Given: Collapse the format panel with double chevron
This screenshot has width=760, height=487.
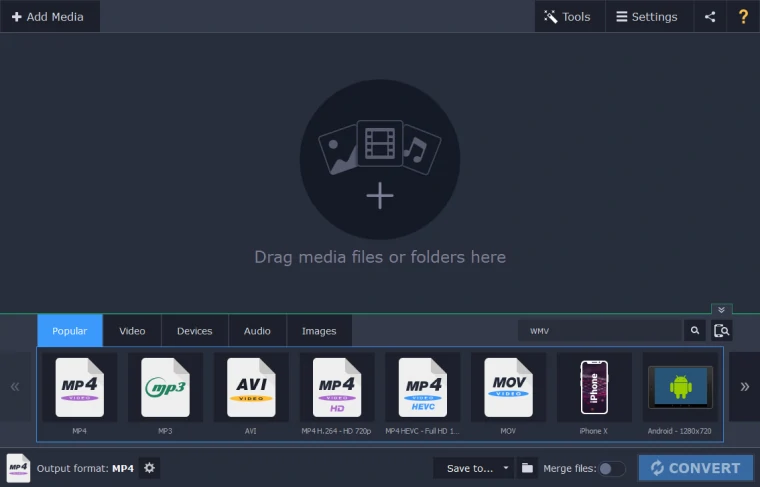Looking at the screenshot, I should pos(721,310).
